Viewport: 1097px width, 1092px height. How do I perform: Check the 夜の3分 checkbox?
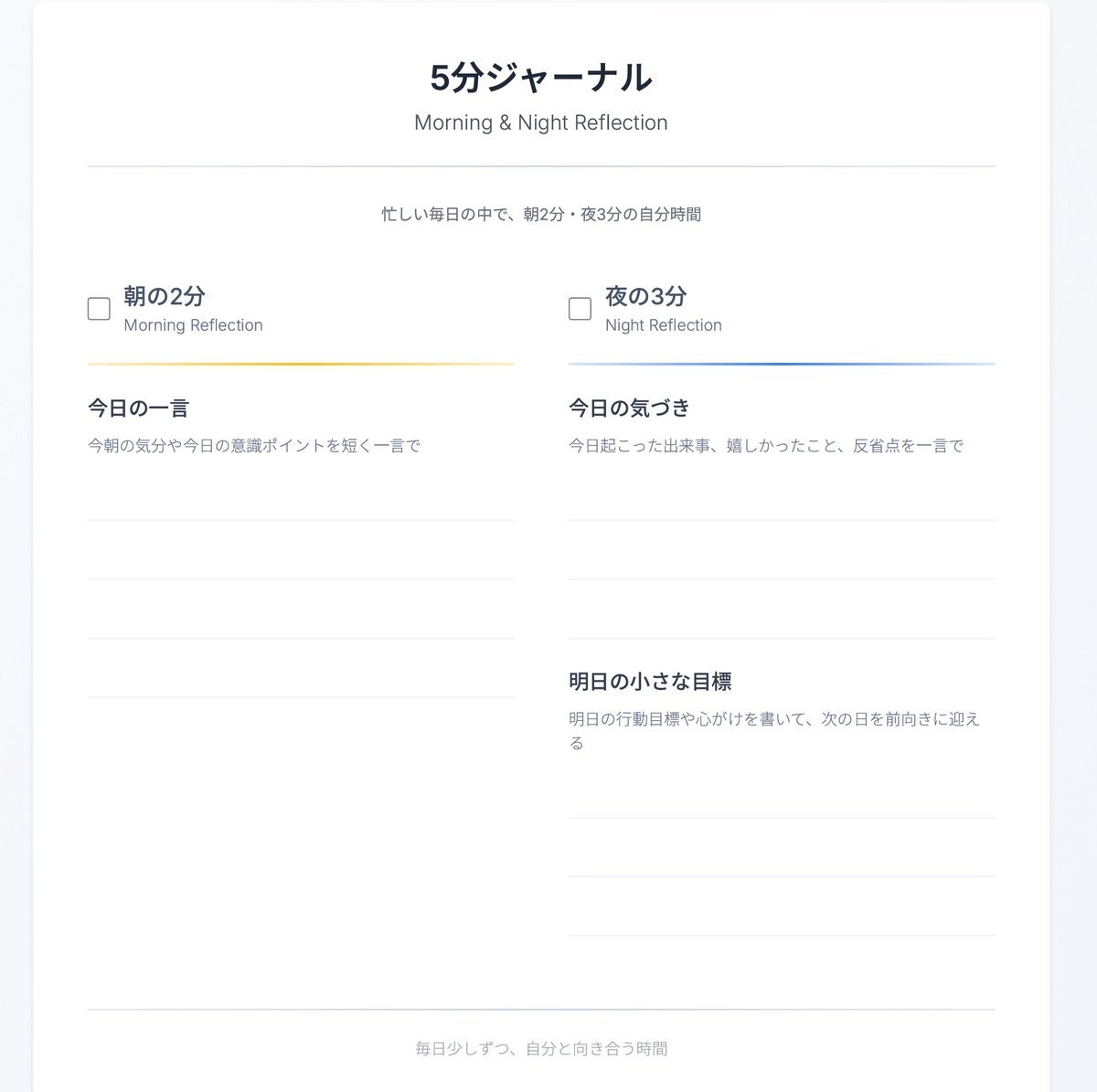[x=580, y=309]
